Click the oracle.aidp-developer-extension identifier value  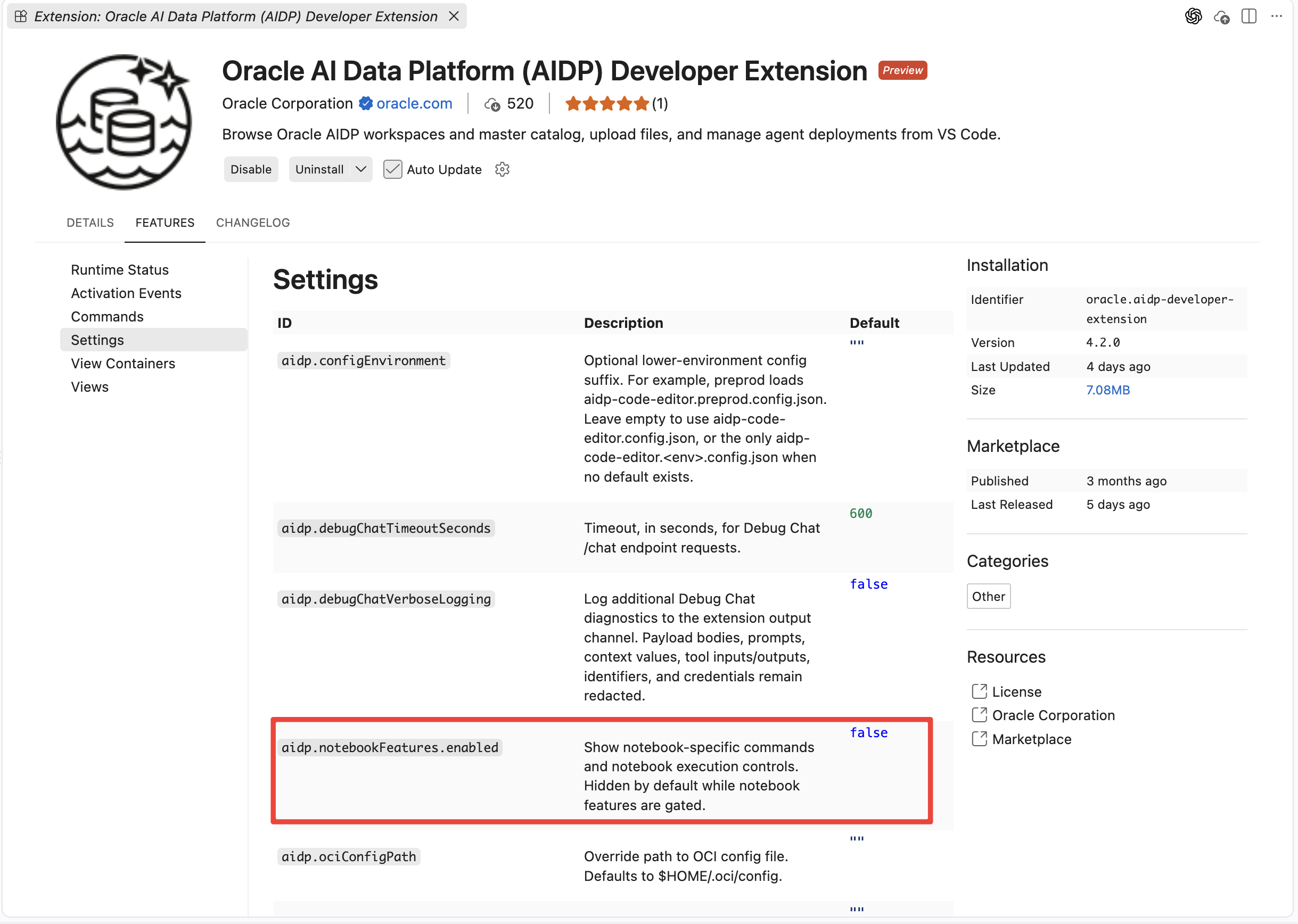click(x=1159, y=309)
